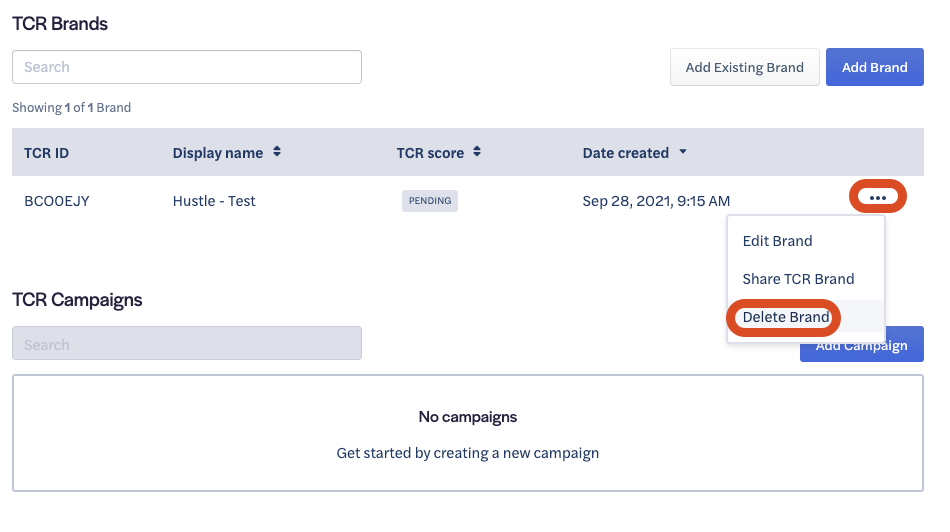Screen dimensions: 950x532
Task: Click the TCR ID column header
Action: click(x=47, y=153)
